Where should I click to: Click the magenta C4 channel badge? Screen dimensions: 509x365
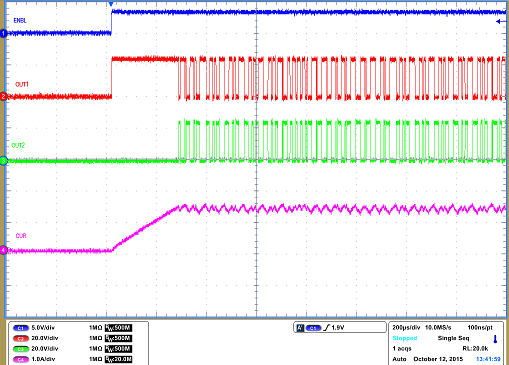point(21,360)
